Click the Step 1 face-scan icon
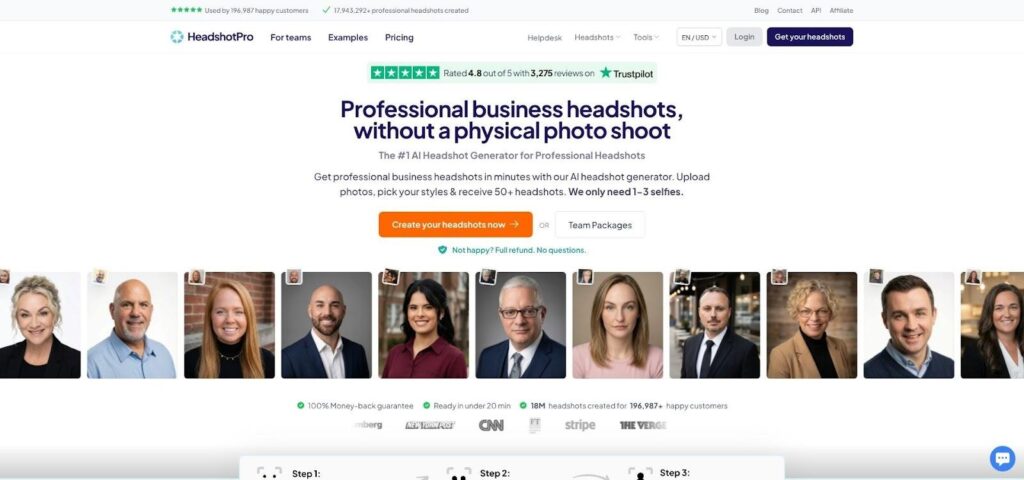1024x480 pixels. [269, 473]
